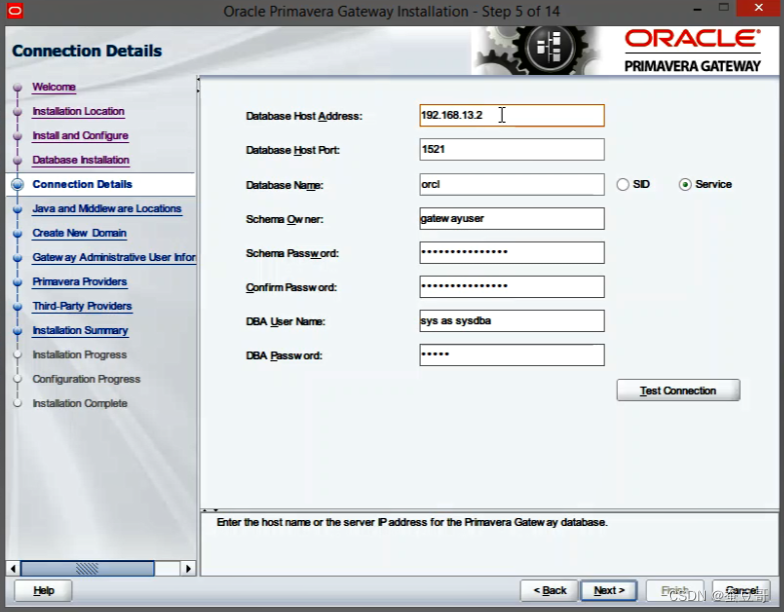This screenshot has height=612, width=784.
Task: Select the Connection Details step
Action: tap(82, 184)
